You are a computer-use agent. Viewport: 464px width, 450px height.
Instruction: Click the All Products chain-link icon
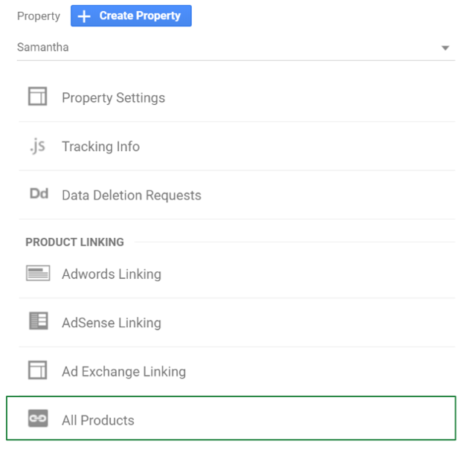38,418
